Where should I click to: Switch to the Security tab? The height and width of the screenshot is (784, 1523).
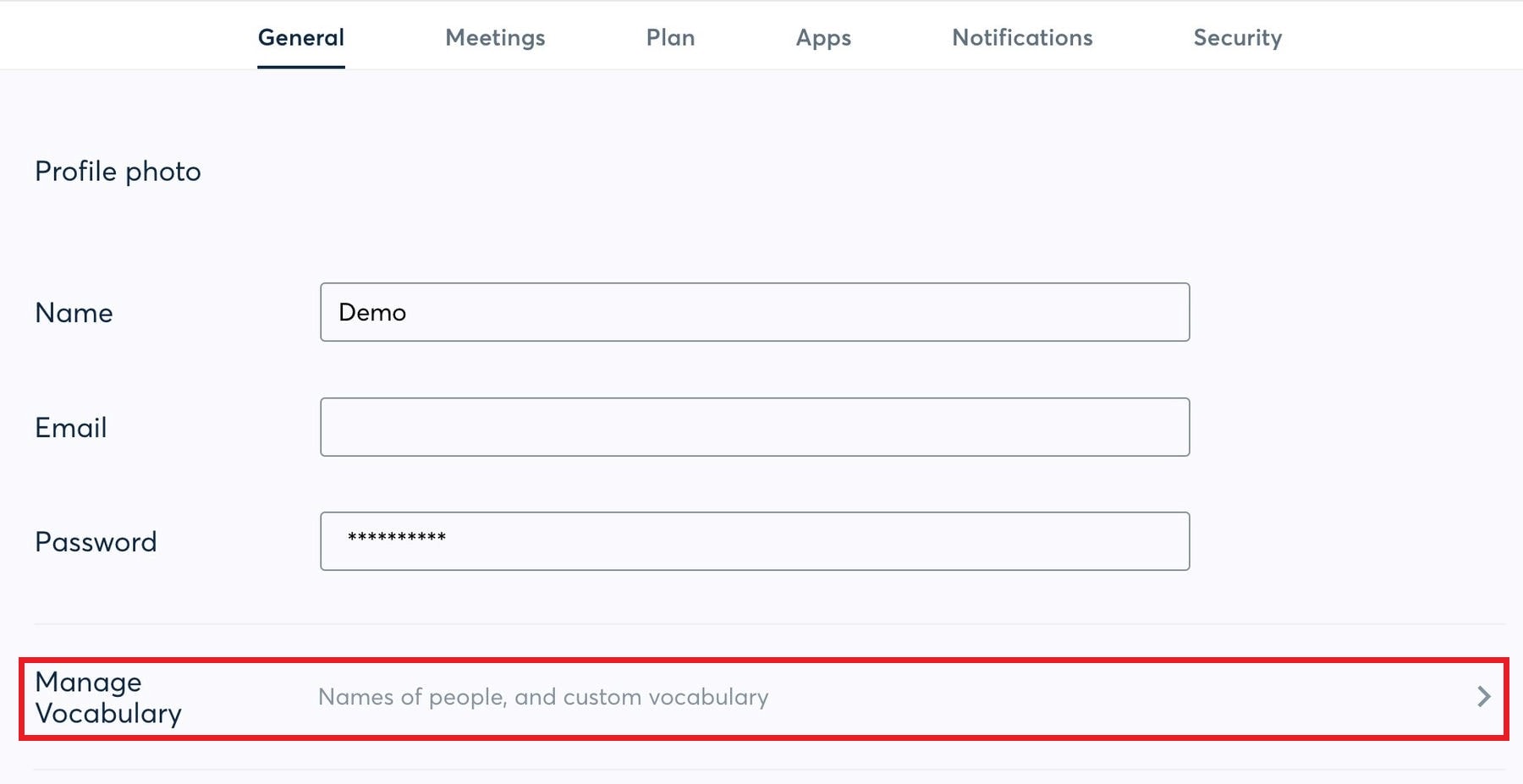tap(1237, 37)
